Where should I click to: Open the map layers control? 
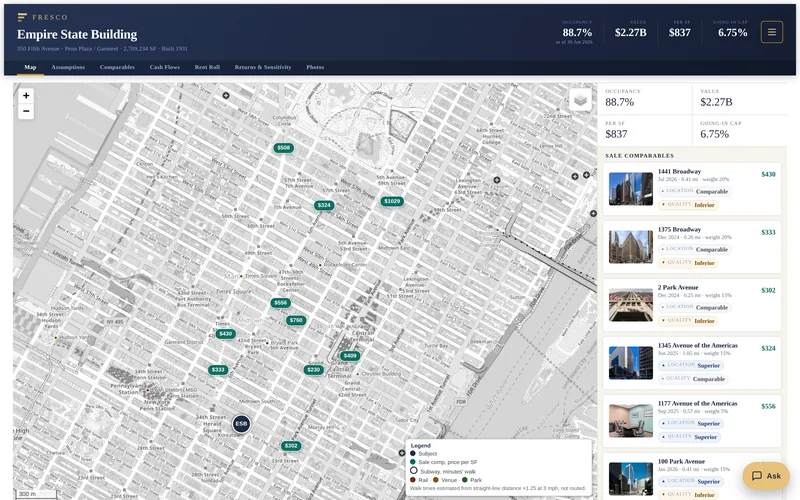580,99
